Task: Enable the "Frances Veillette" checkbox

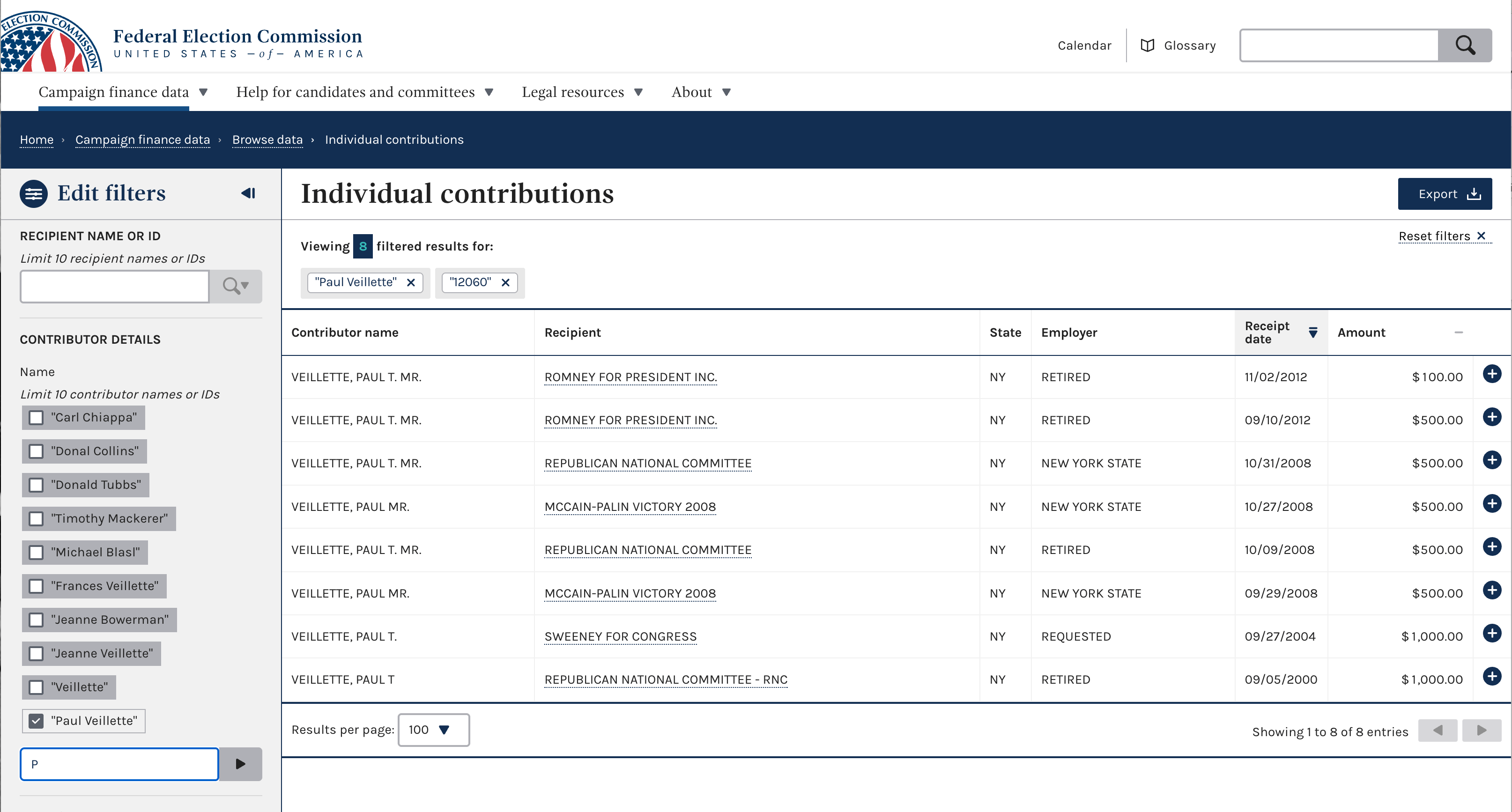Action: click(37, 586)
